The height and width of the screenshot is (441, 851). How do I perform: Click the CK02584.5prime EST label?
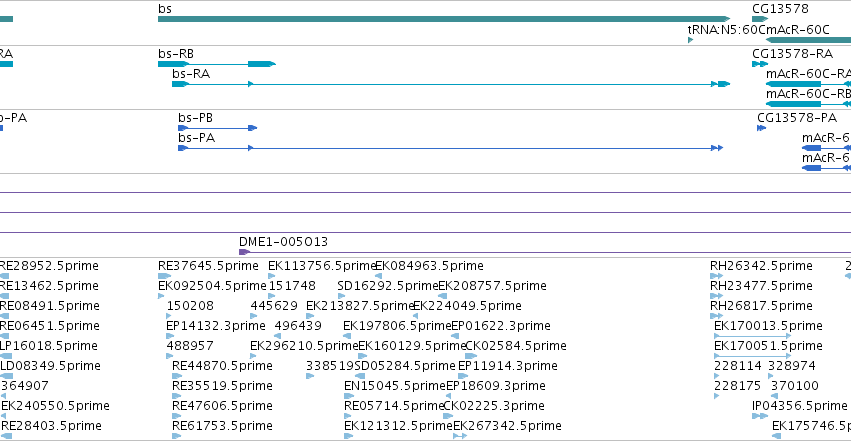pyautogui.click(x=516, y=346)
